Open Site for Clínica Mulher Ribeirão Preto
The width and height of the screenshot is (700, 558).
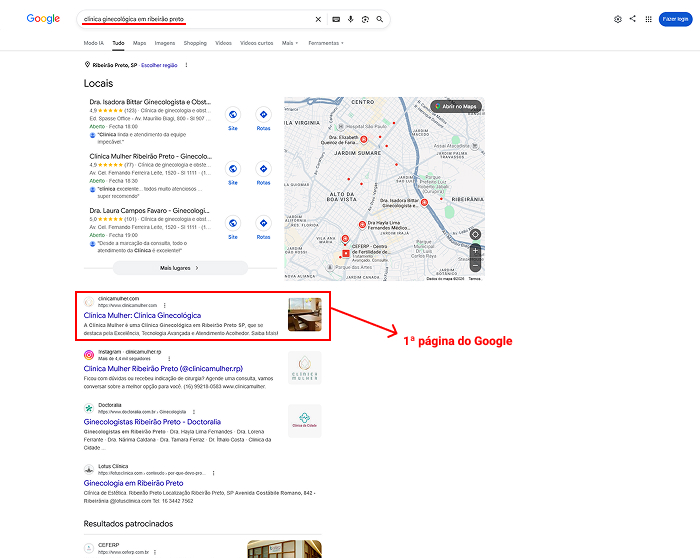[233, 173]
